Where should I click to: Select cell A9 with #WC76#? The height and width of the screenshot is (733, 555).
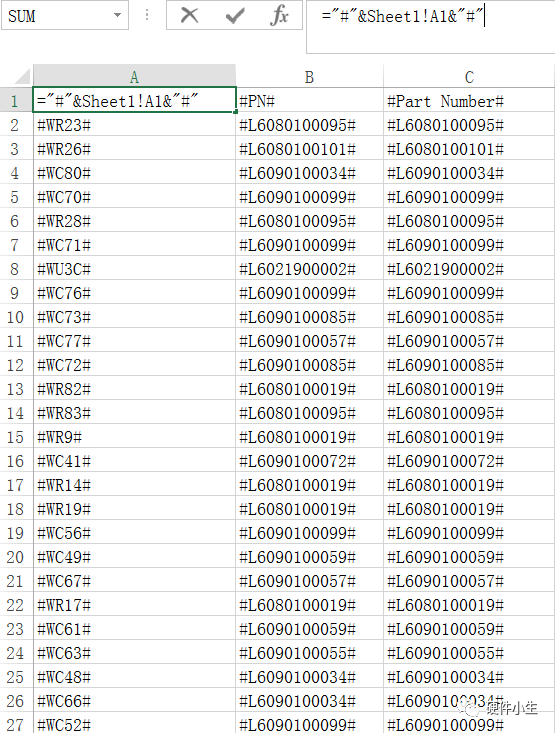134,292
